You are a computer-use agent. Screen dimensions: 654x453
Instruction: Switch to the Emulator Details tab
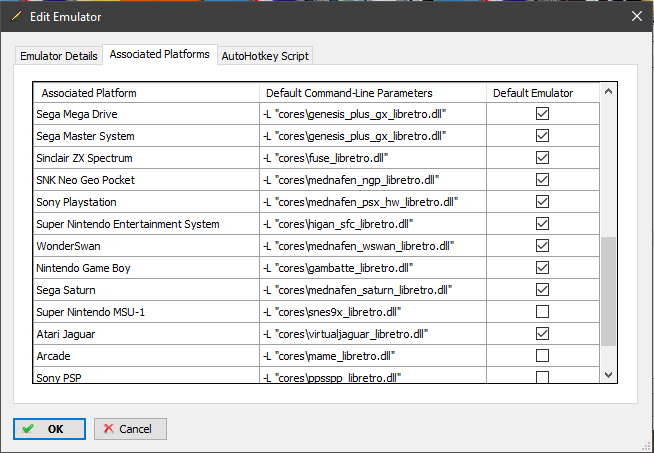[x=59, y=56]
